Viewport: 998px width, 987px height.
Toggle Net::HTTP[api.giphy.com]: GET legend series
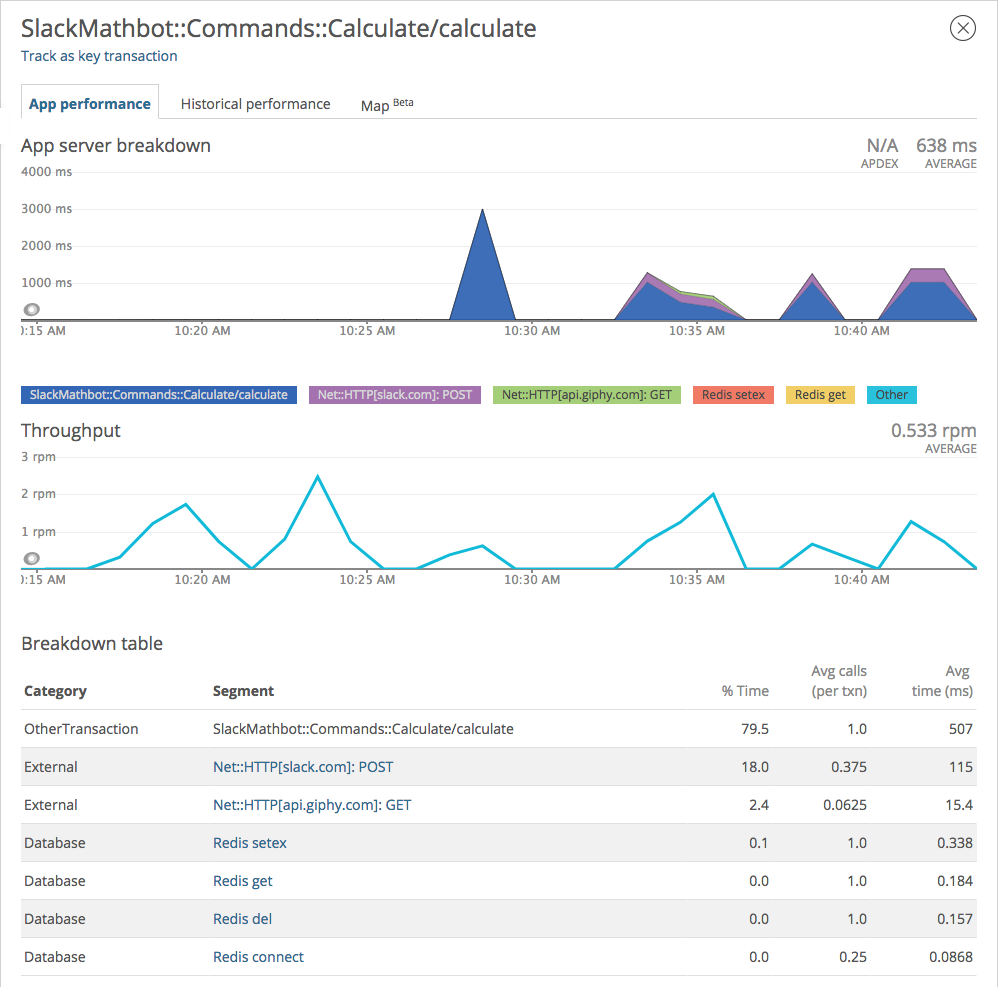coord(587,395)
